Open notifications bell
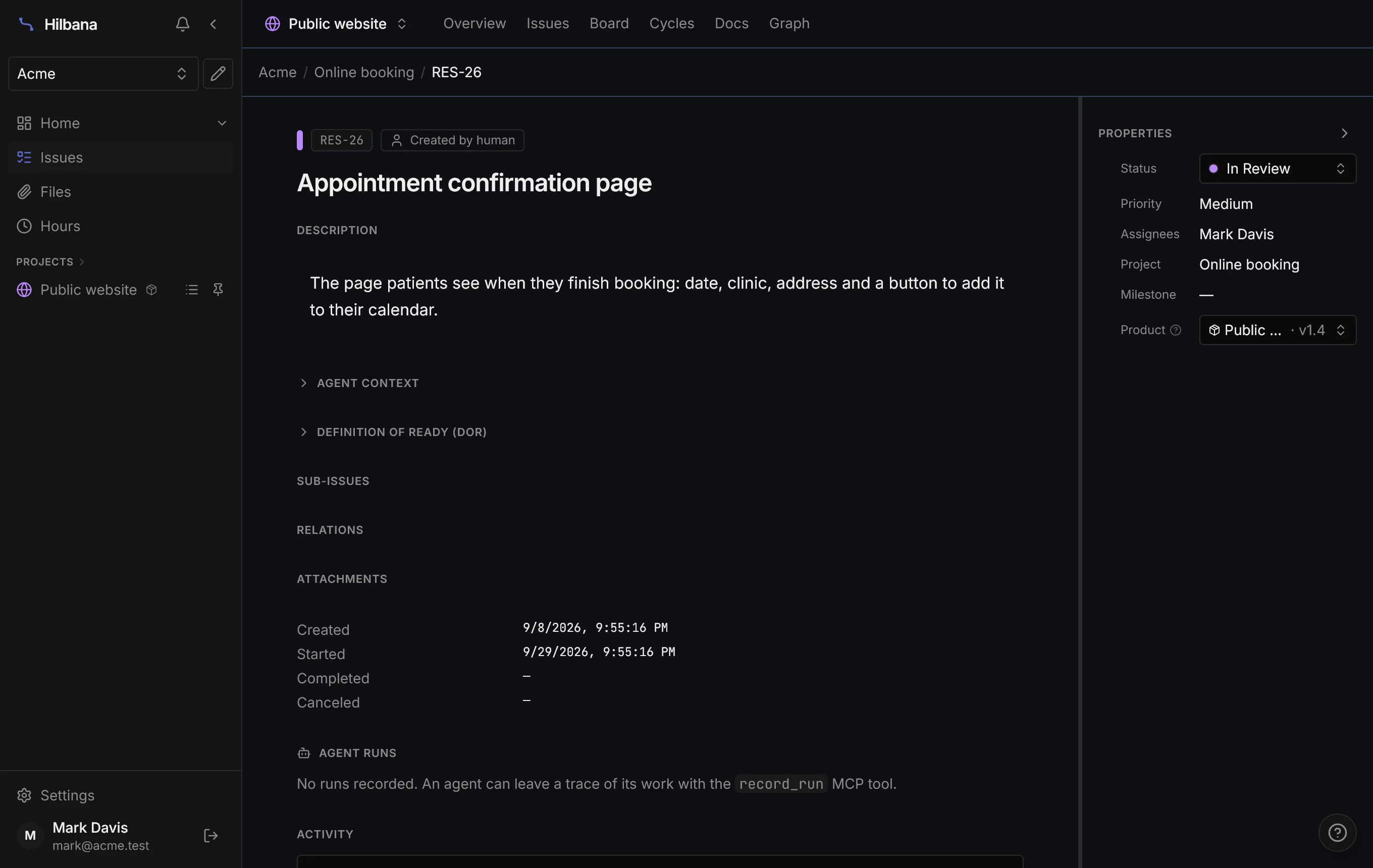The width and height of the screenshot is (1373, 868). (x=182, y=24)
